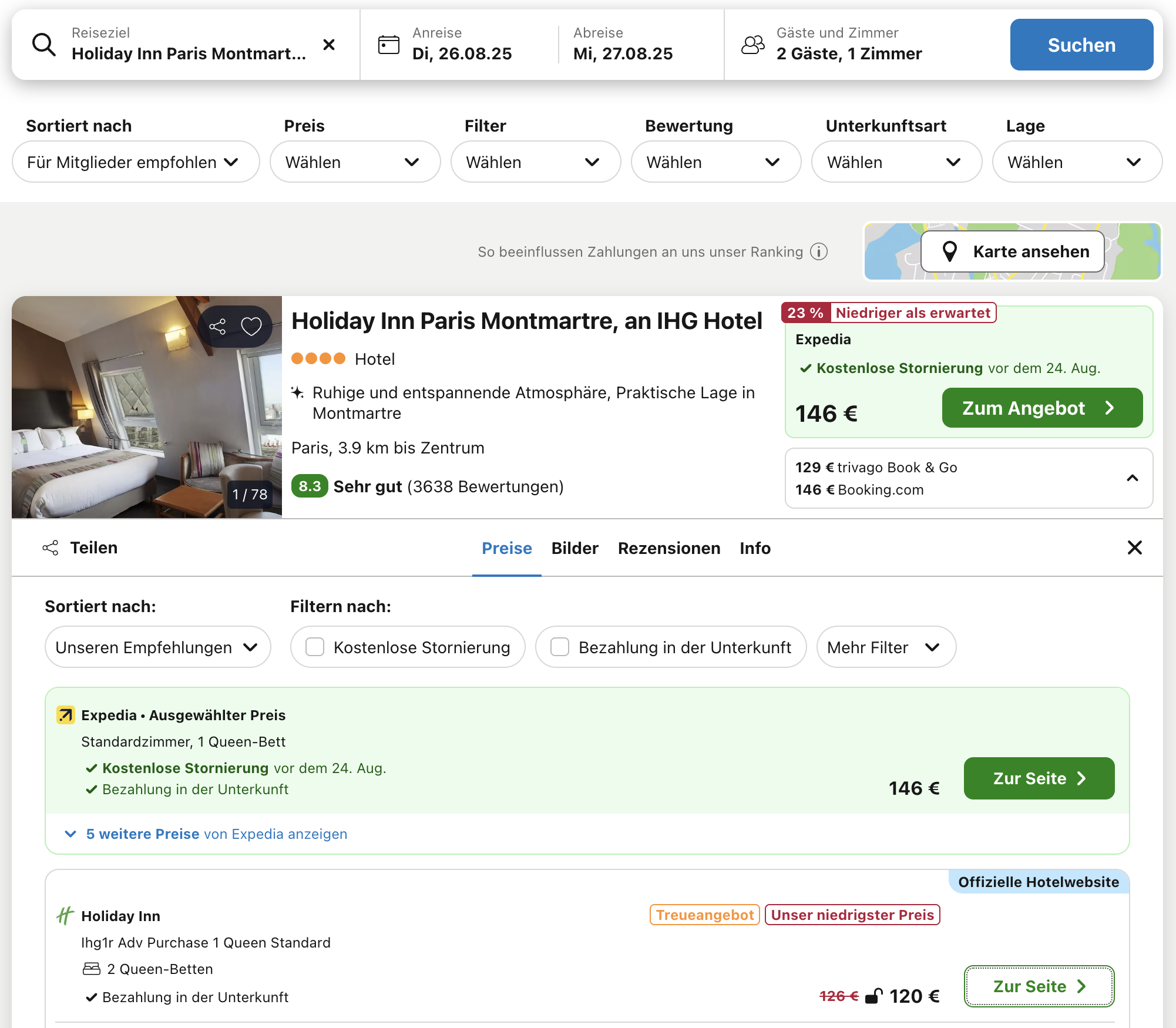Click the 2 Queen-Betten bed icon

[92, 969]
